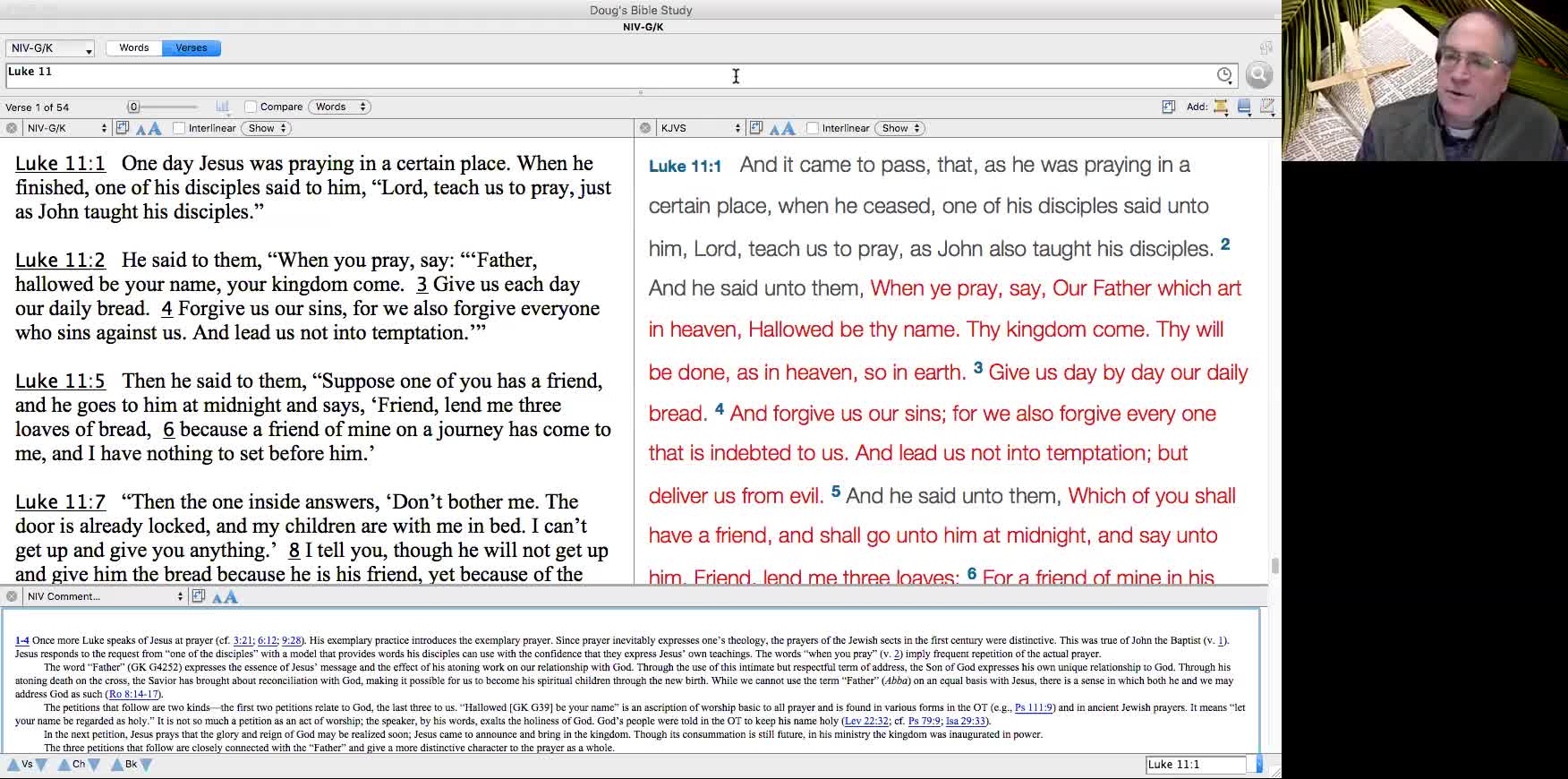This screenshot has height=779, width=1568.
Task: Open the Compare Words popup menu
Action: click(x=340, y=107)
